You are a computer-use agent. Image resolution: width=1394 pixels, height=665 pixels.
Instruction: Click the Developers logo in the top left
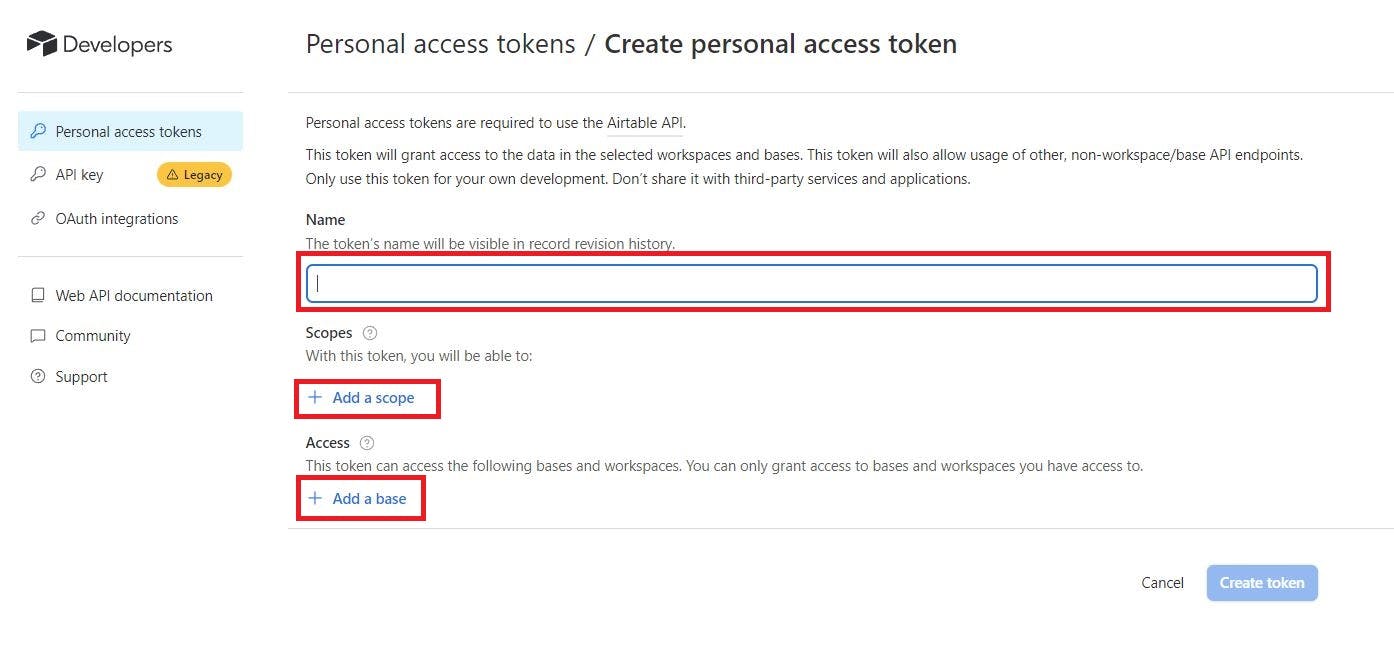point(98,43)
